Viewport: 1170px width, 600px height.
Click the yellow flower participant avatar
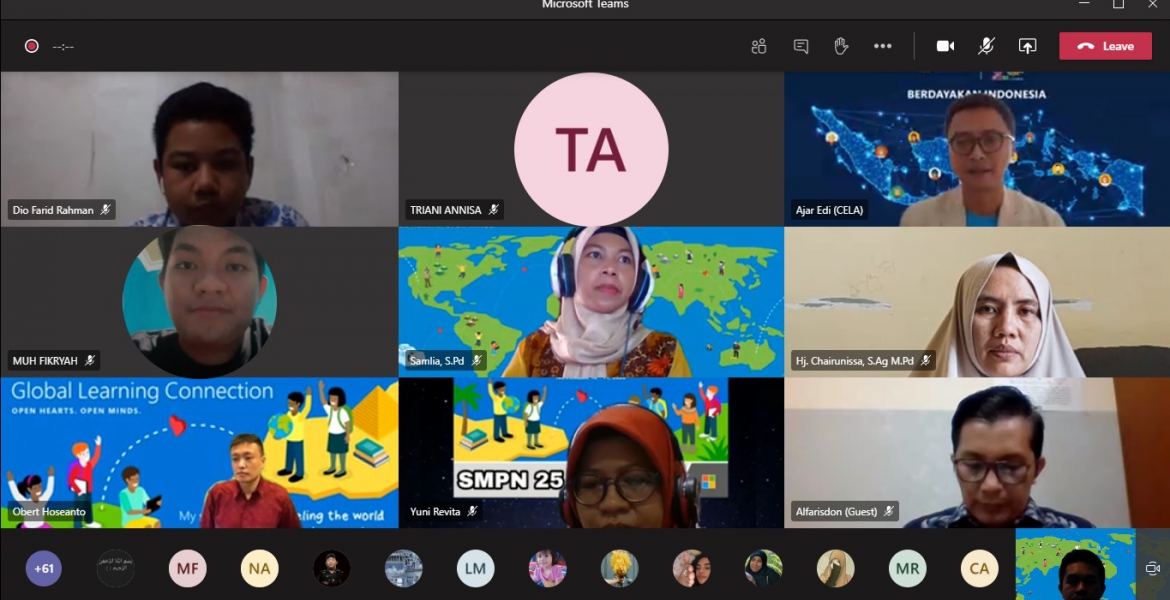tap(619, 569)
